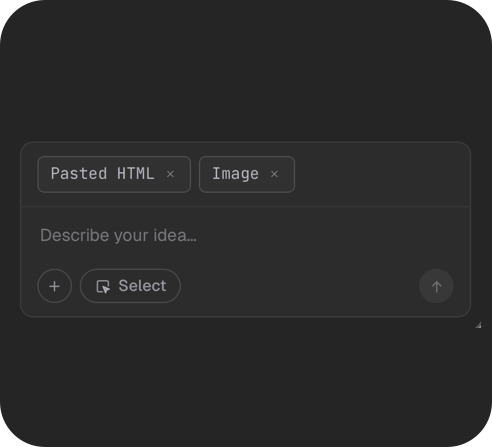Activate the Select element picker button
Image resolution: width=492 pixels, height=447 pixels.
(x=130, y=286)
